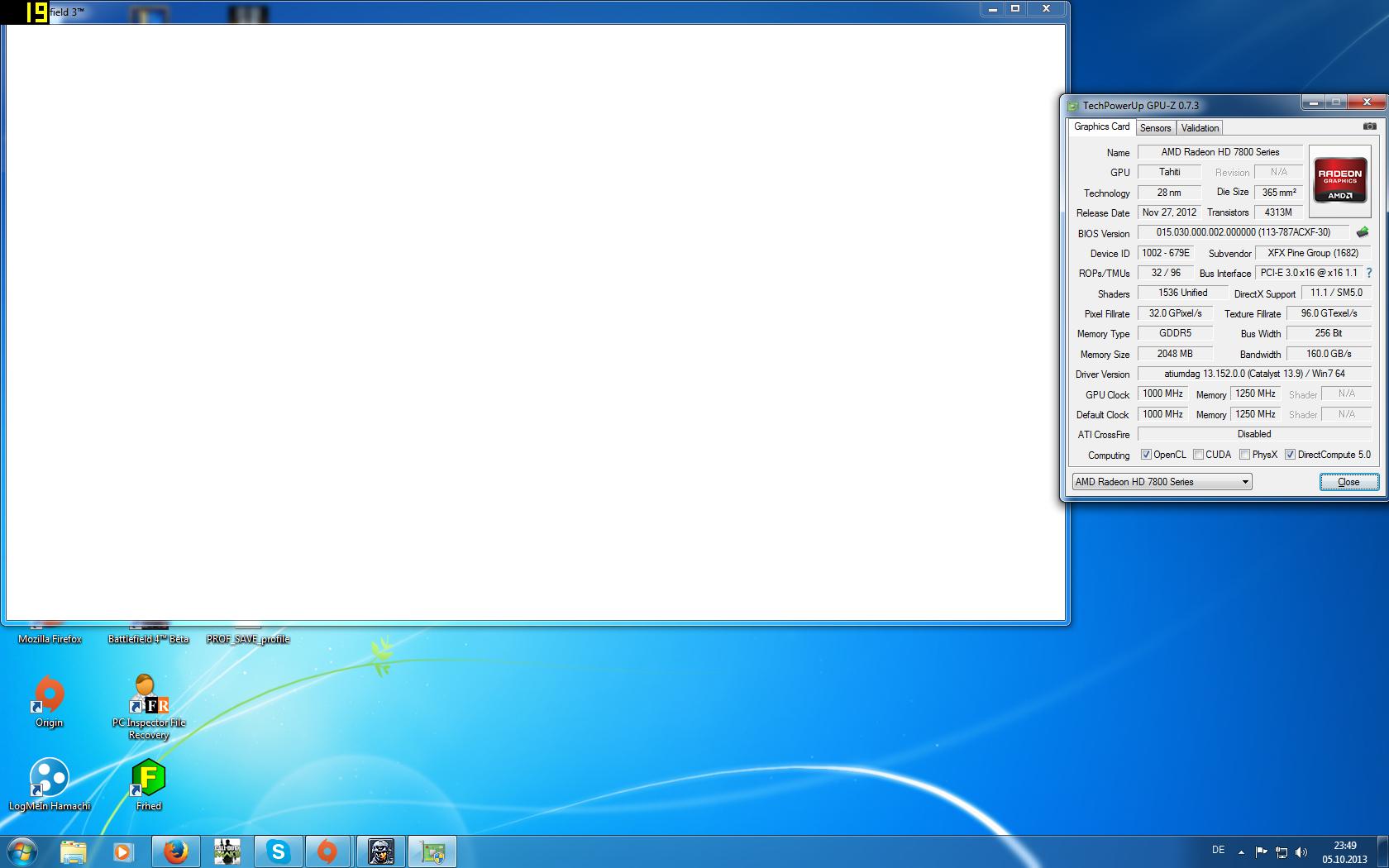This screenshot has height=868, width=1389.
Task: Open the AMD Radeon HD 7800 Series dropdown
Action: pyautogui.click(x=1162, y=482)
